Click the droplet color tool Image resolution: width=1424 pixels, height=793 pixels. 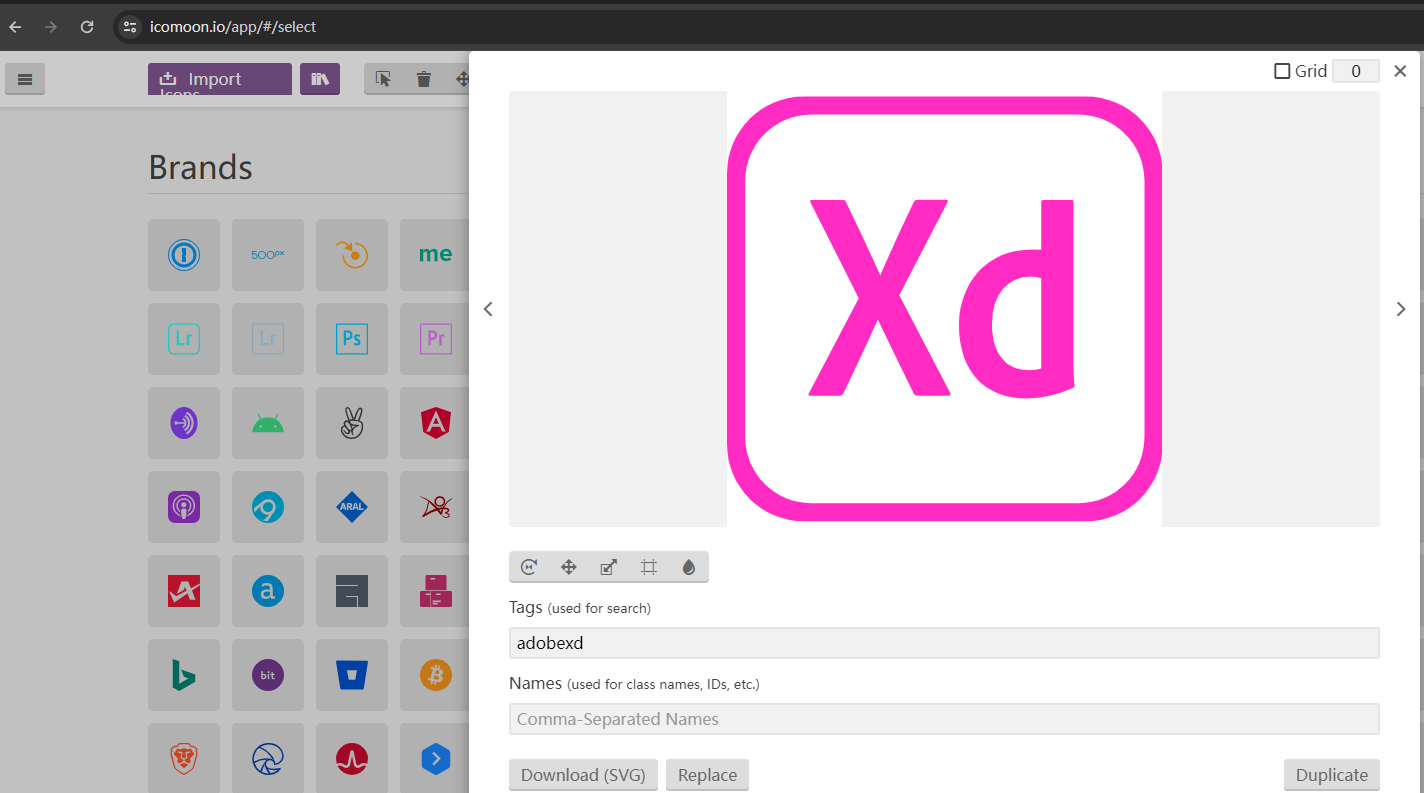pos(688,567)
